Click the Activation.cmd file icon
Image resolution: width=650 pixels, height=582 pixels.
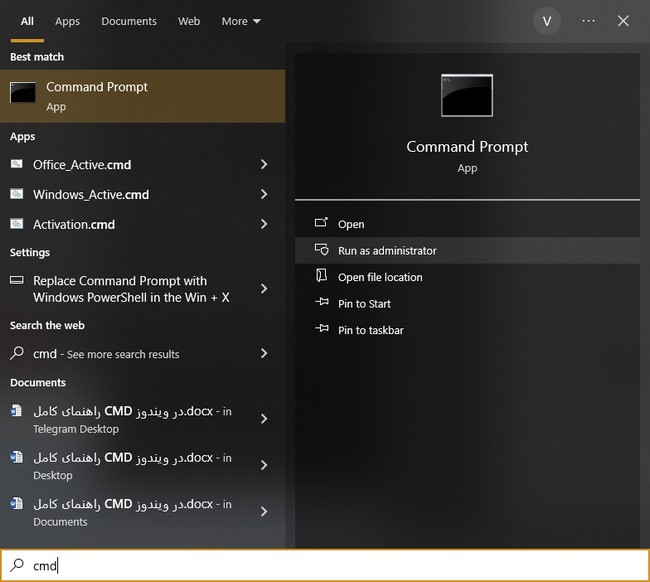pyautogui.click(x=17, y=224)
